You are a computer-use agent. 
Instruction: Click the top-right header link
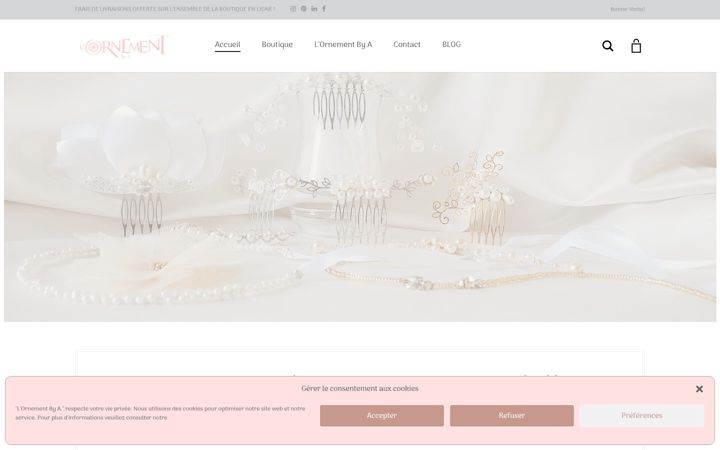627,9
